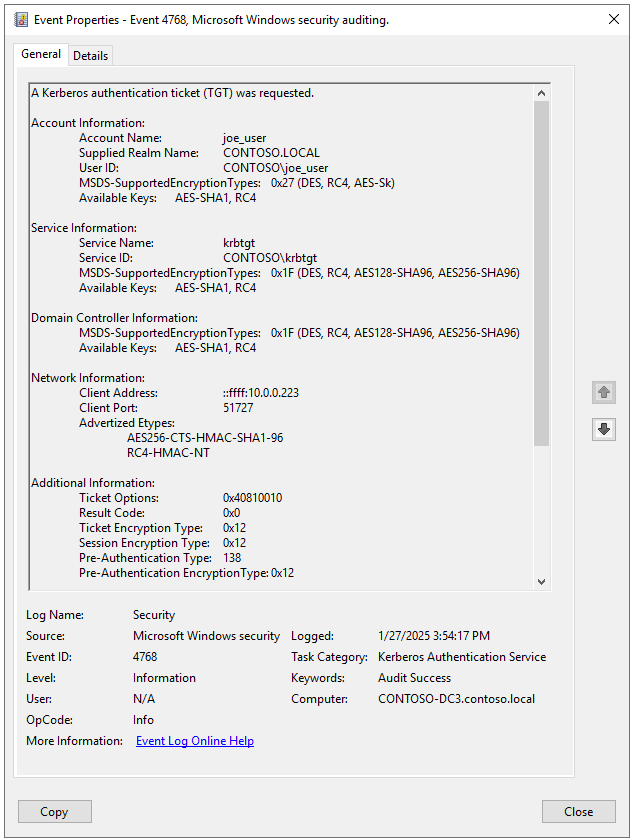This screenshot has height=839, width=631.
Task: Click the Session Encryption Type value 0x12
Action: click(x=234, y=543)
